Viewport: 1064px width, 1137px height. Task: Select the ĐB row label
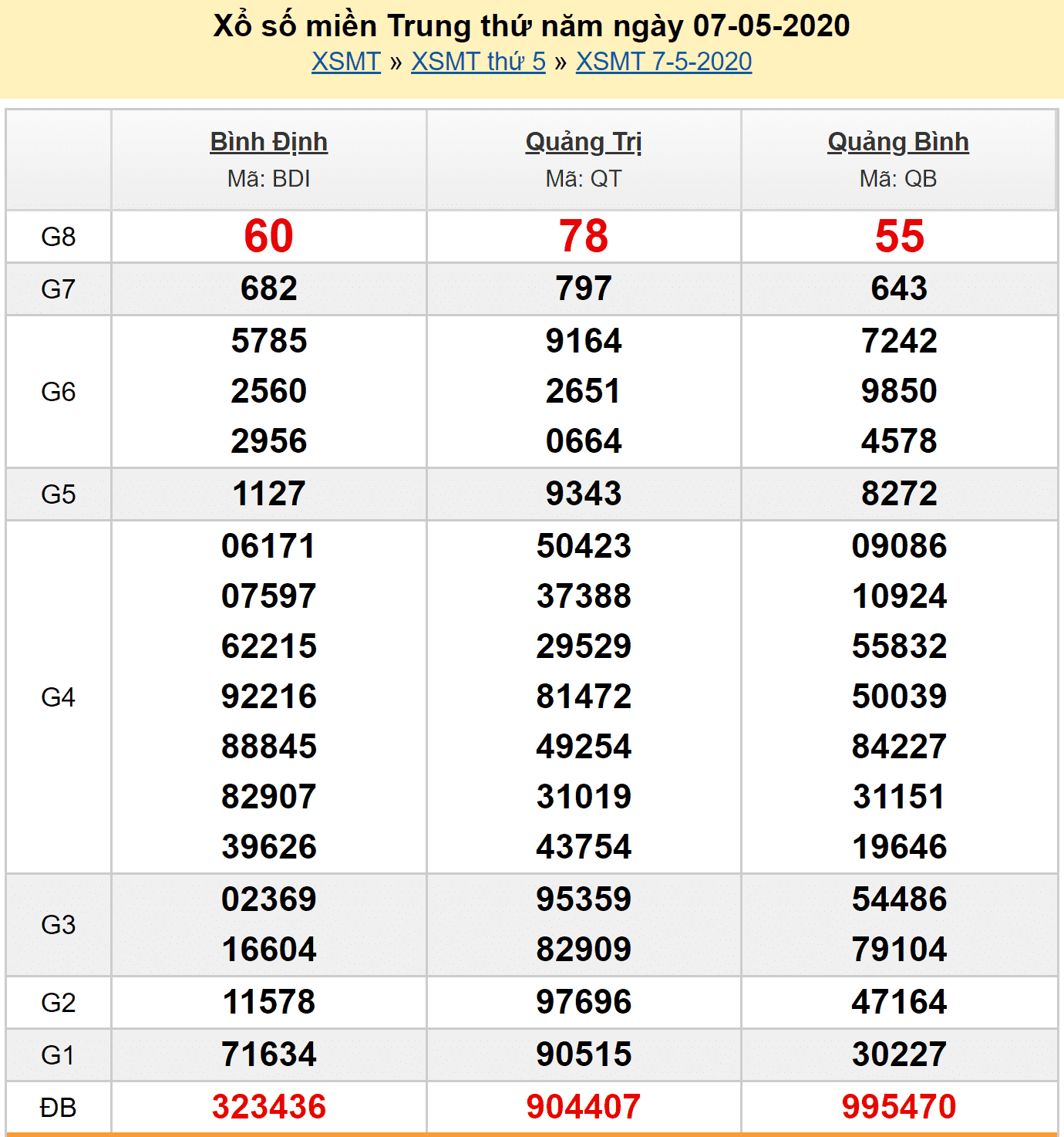(x=59, y=1108)
